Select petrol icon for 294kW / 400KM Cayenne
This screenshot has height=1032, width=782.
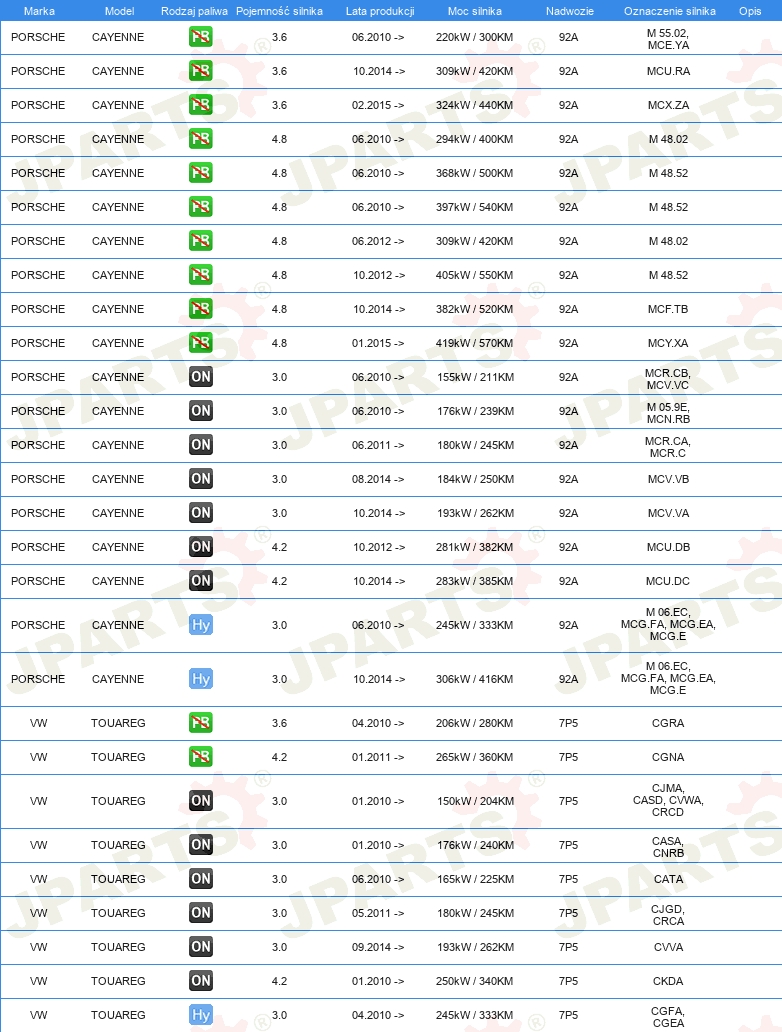201,139
